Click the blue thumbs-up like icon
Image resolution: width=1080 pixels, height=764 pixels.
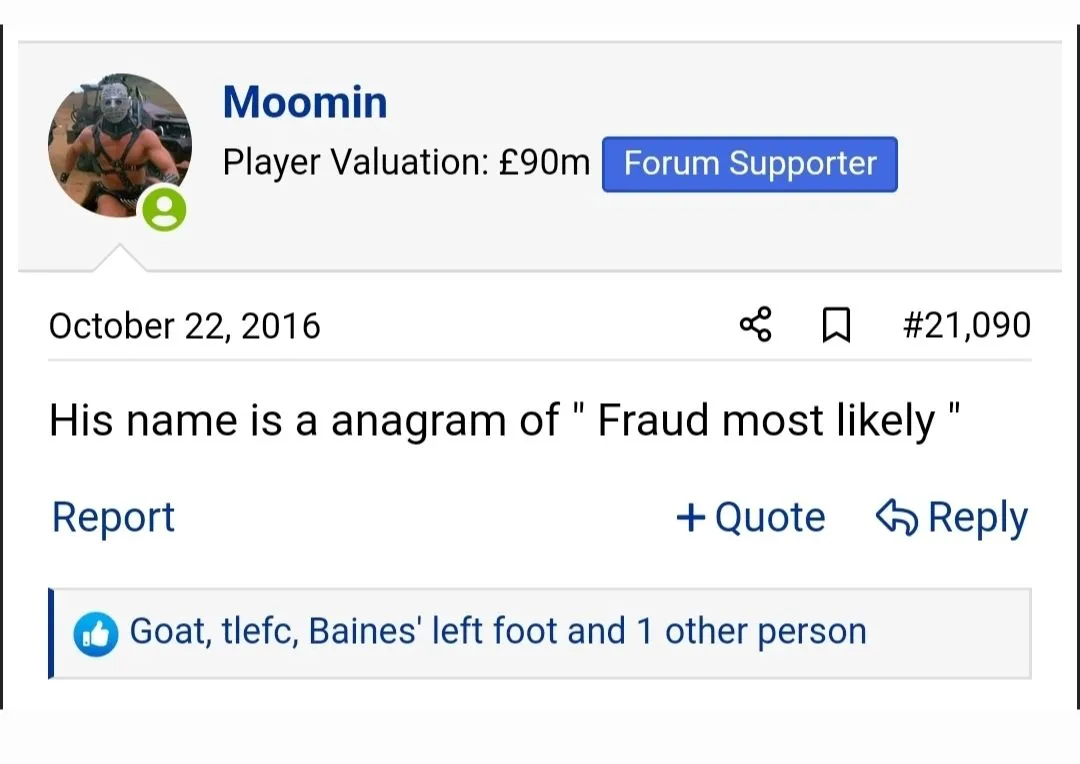96,635
